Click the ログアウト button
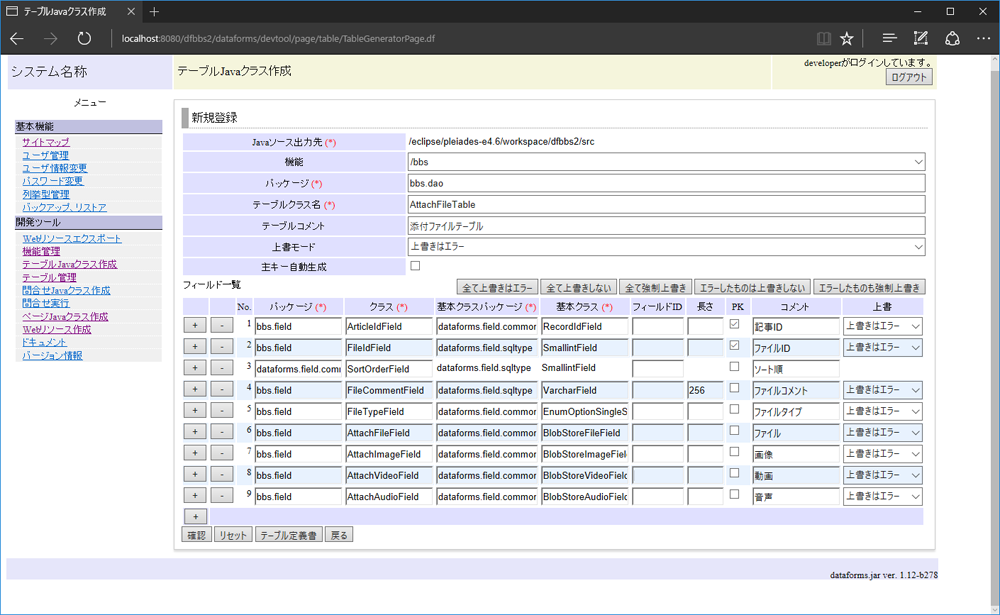Image resolution: width=1000 pixels, height=615 pixels. [909, 77]
